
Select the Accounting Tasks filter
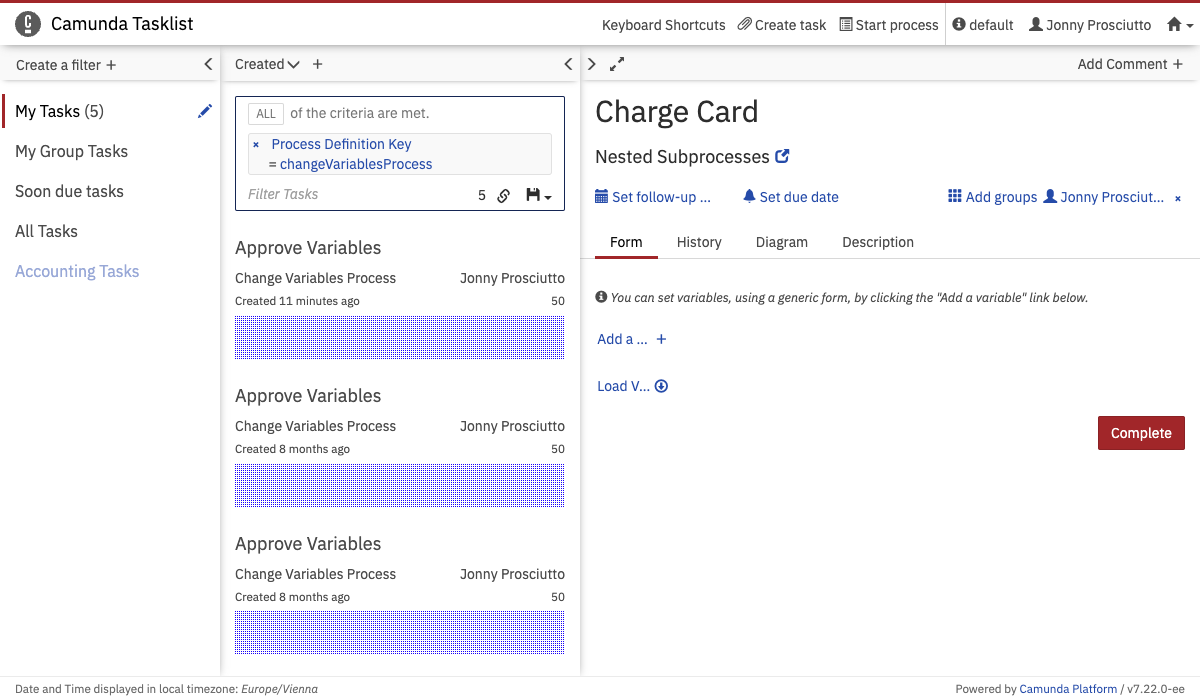pyautogui.click(x=77, y=271)
